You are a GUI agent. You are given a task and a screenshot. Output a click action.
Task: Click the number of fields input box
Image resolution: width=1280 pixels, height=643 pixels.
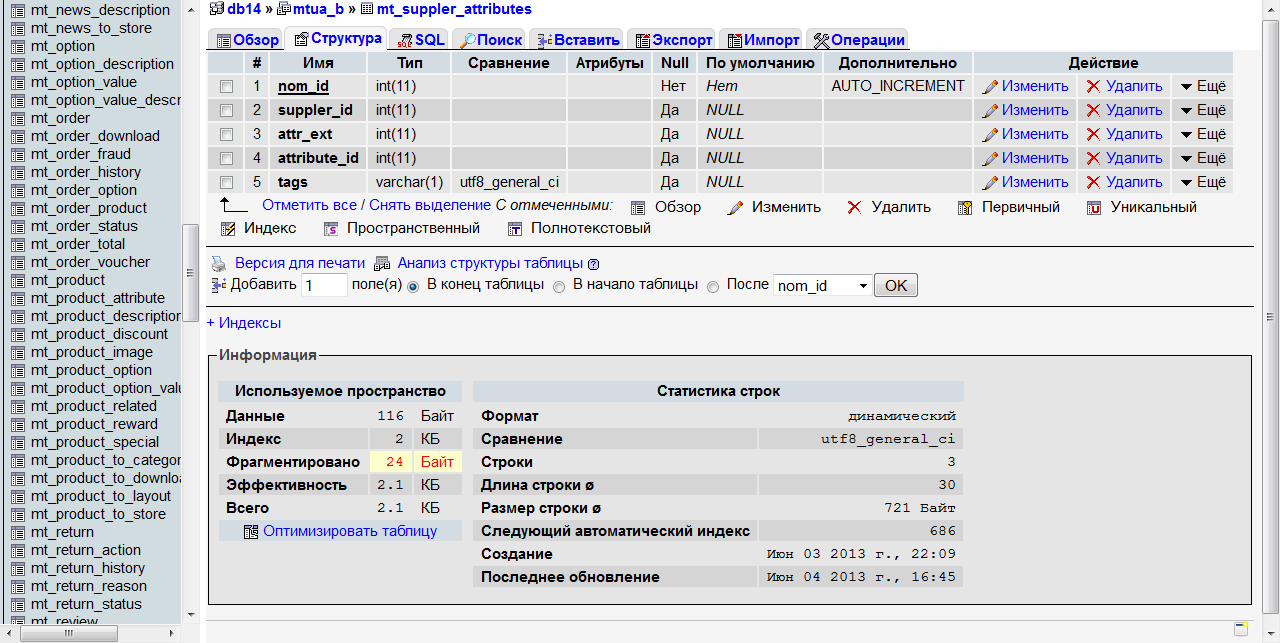coord(324,286)
